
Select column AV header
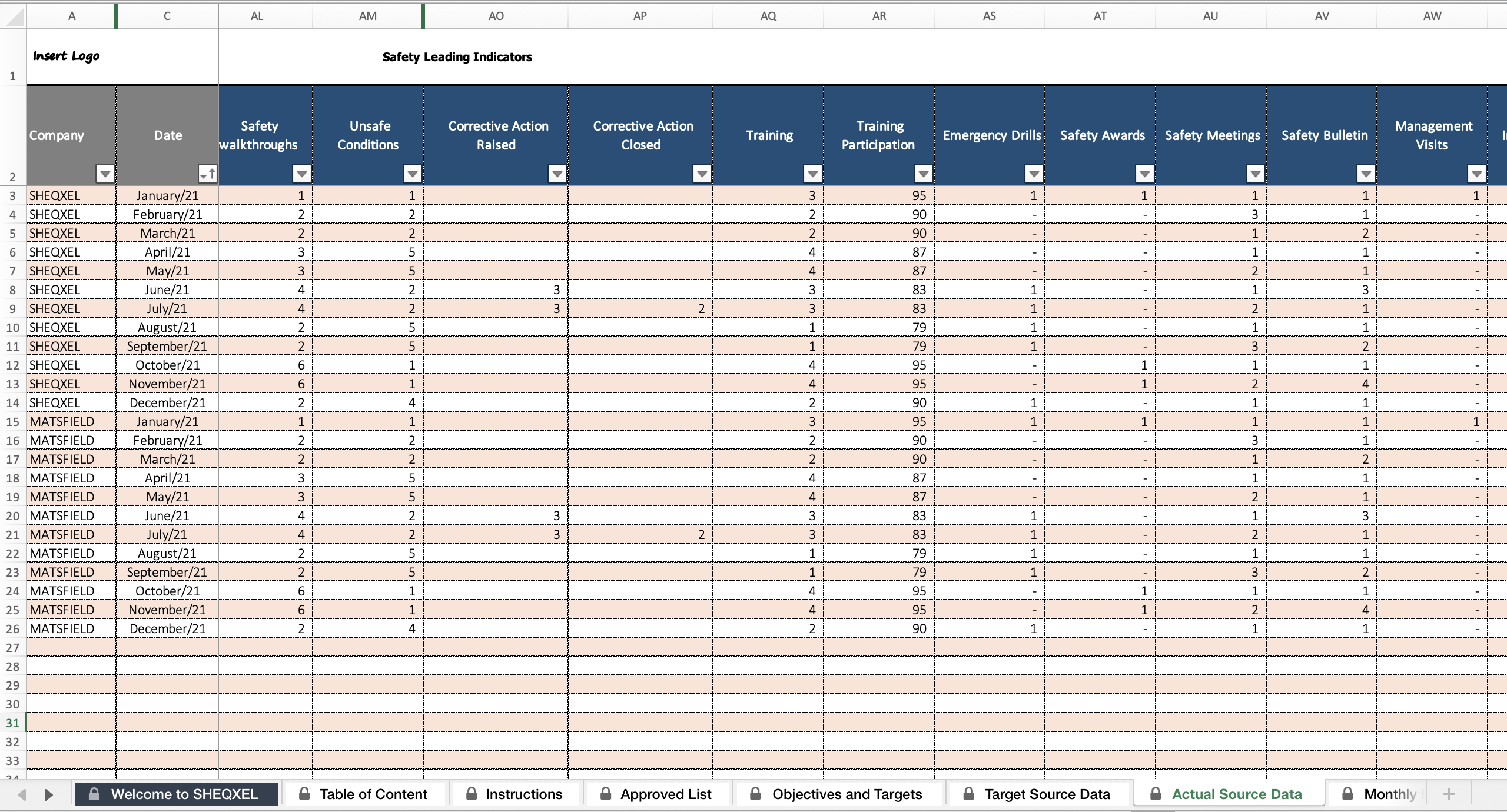(x=1322, y=16)
